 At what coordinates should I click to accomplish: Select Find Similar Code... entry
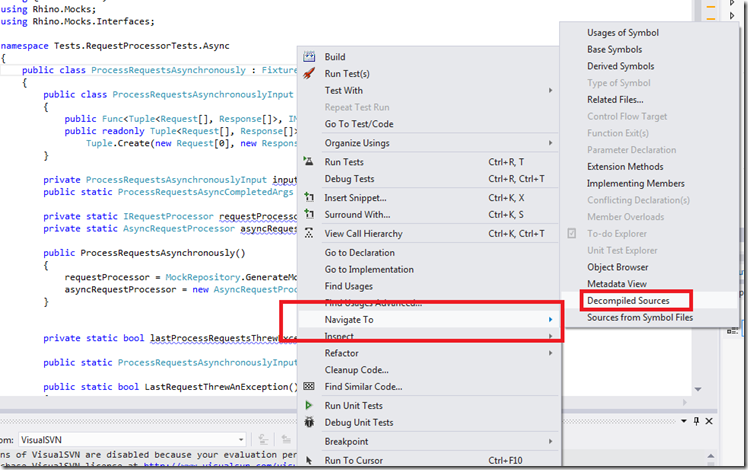pyautogui.click(x=363, y=386)
